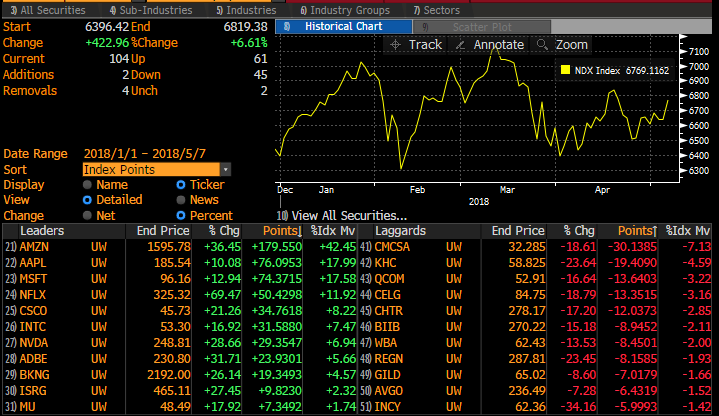Open the AVGO laggard row
The height and width of the screenshot is (416, 719).
tap(535, 391)
